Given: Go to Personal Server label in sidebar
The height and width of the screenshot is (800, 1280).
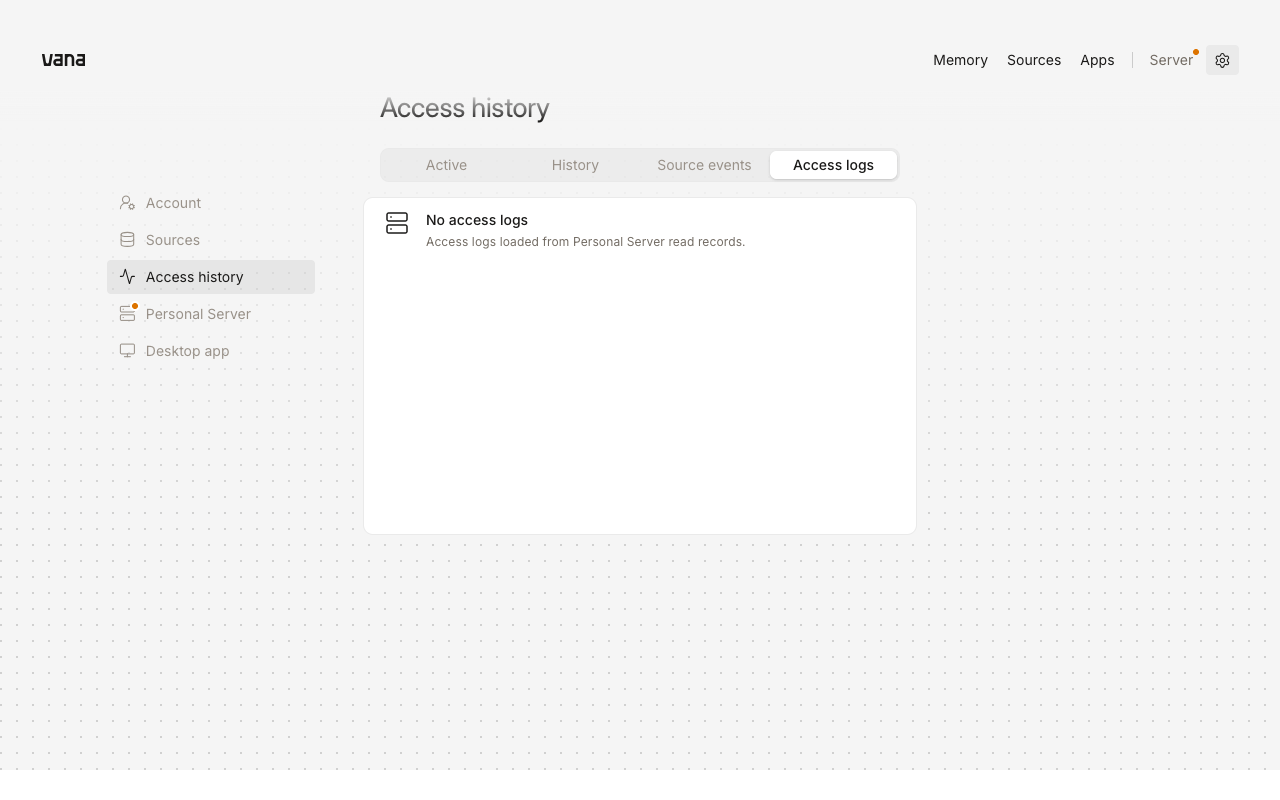Looking at the screenshot, I should [198, 314].
